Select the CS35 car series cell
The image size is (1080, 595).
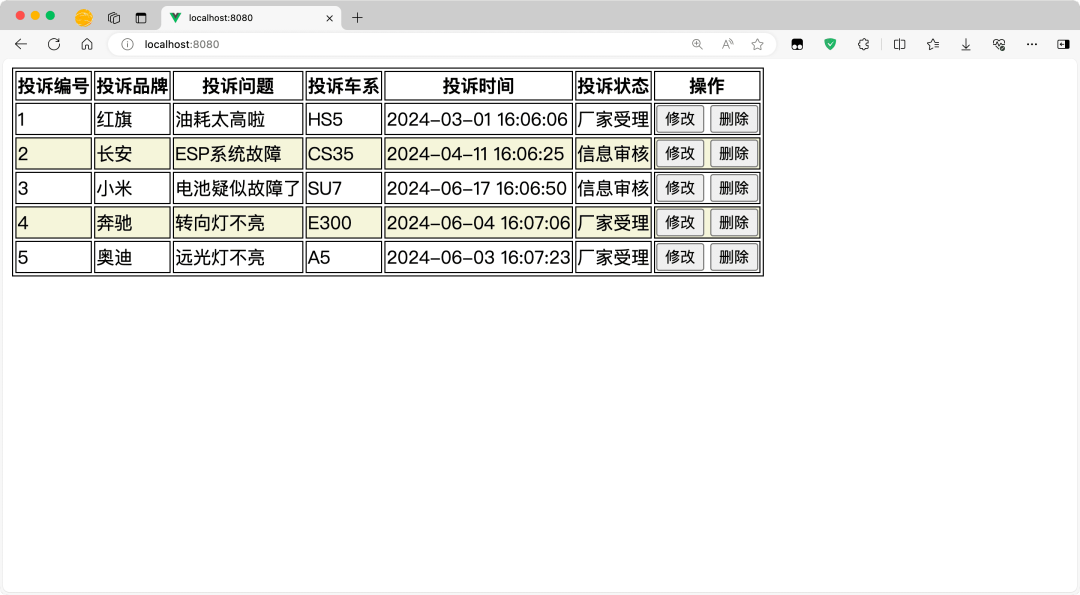click(344, 154)
